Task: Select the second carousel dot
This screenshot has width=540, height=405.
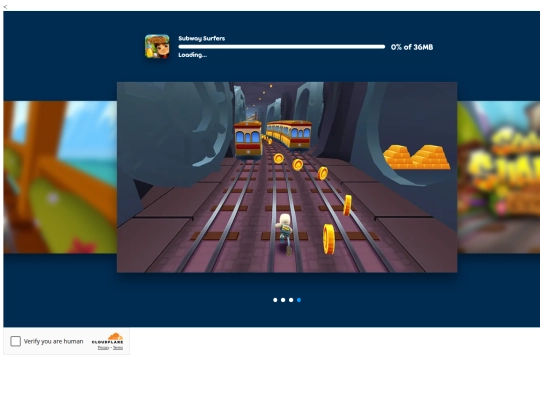Action: (283, 300)
